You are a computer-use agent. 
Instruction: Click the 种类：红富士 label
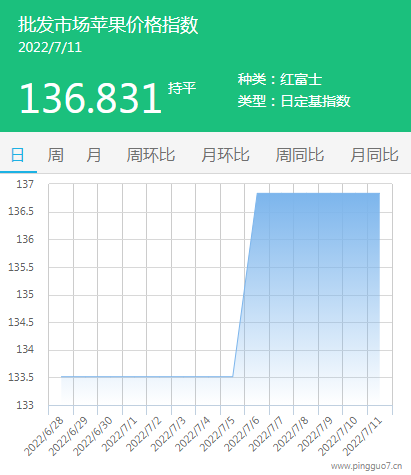(280, 79)
